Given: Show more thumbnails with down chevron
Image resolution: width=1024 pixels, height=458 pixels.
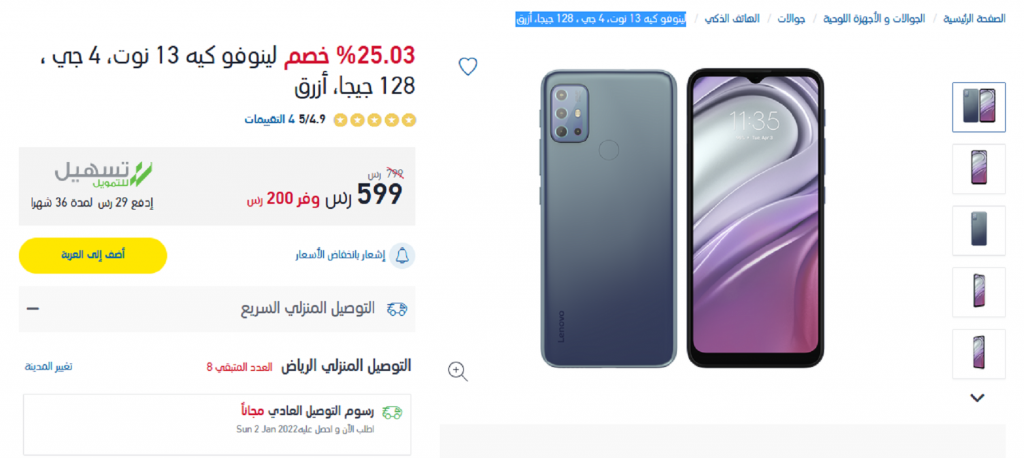Looking at the screenshot, I should [x=977, y=397].
